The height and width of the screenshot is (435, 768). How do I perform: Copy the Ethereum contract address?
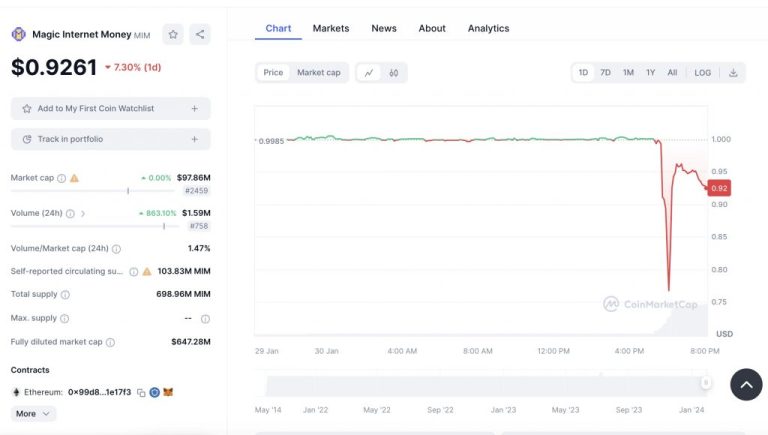click(x=141, y=392)
